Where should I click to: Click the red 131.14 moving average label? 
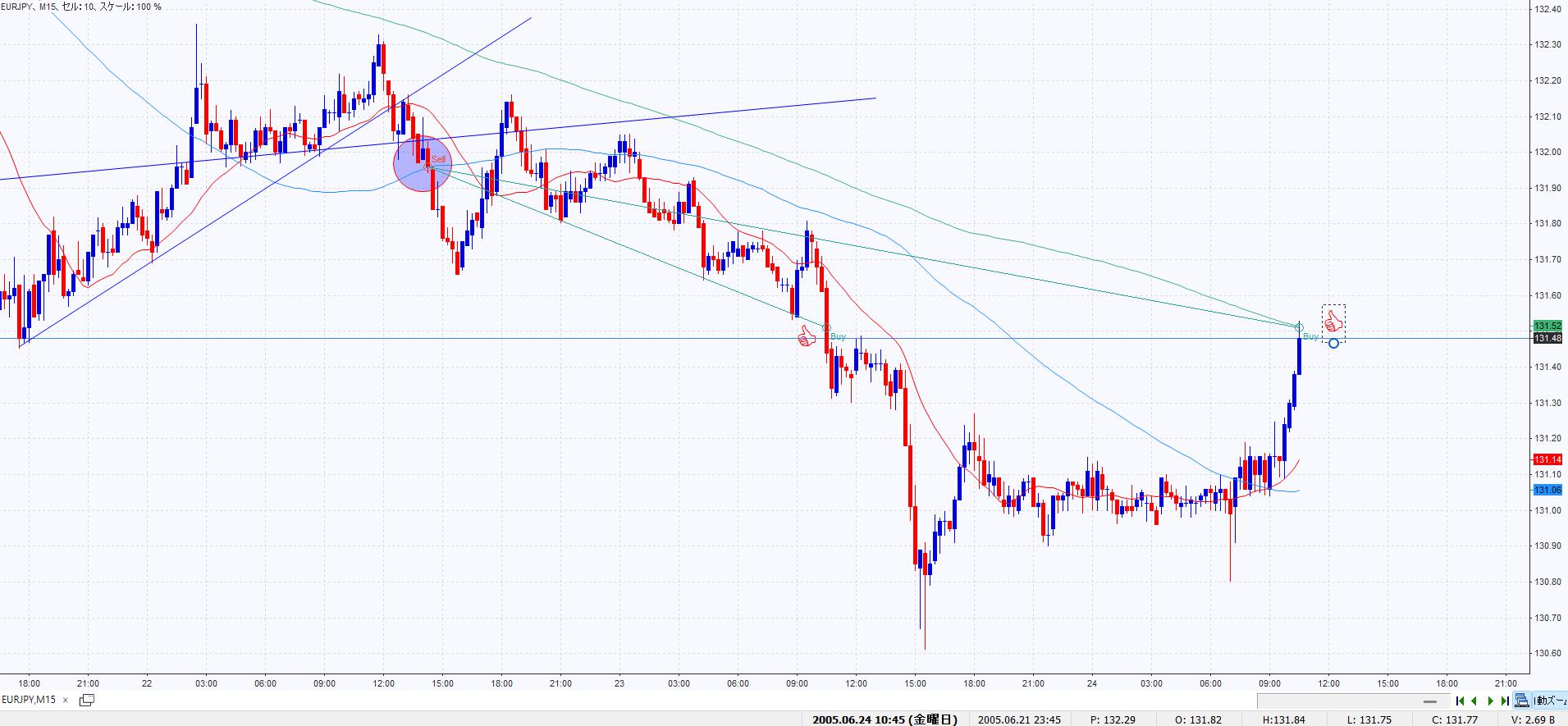tap(1547, 459)
